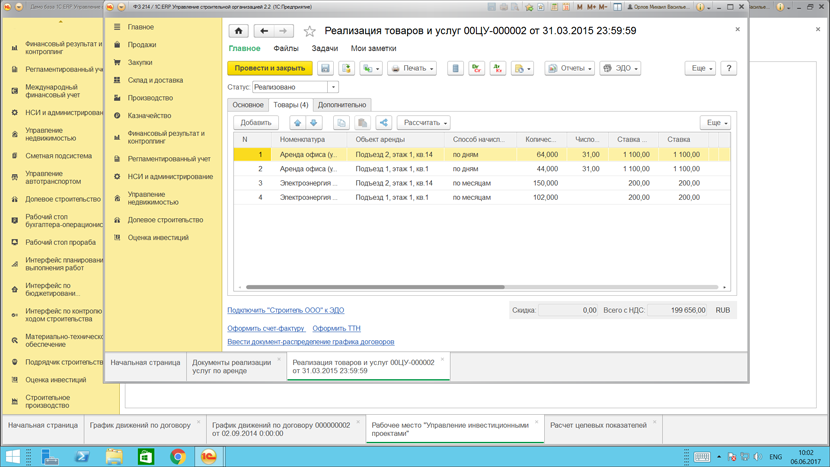Open Закупки section in yellow menu
The width and height of the screenshot is (830, 467).
click(140, 62)
